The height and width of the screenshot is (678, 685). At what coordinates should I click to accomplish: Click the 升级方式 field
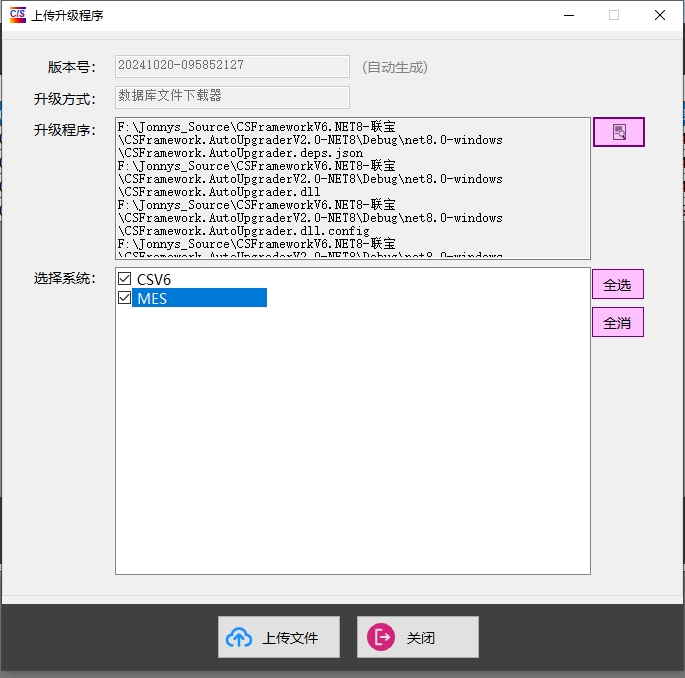[232, 97]
